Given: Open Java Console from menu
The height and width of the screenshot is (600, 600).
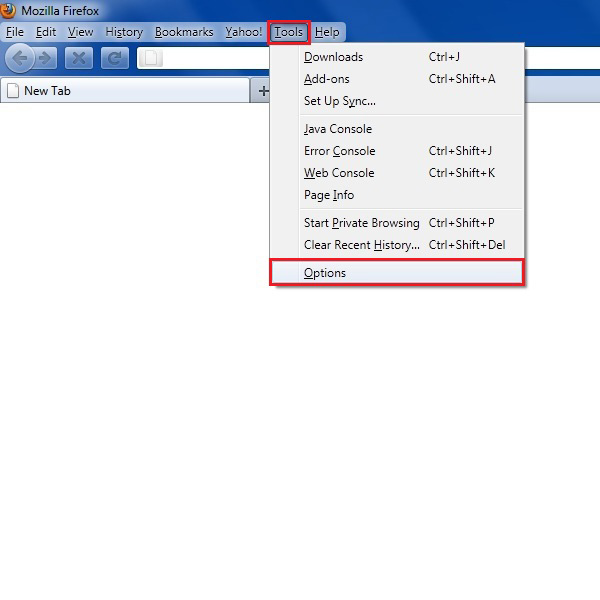Looking at the screenshot, I should click(x=397, y=129).
